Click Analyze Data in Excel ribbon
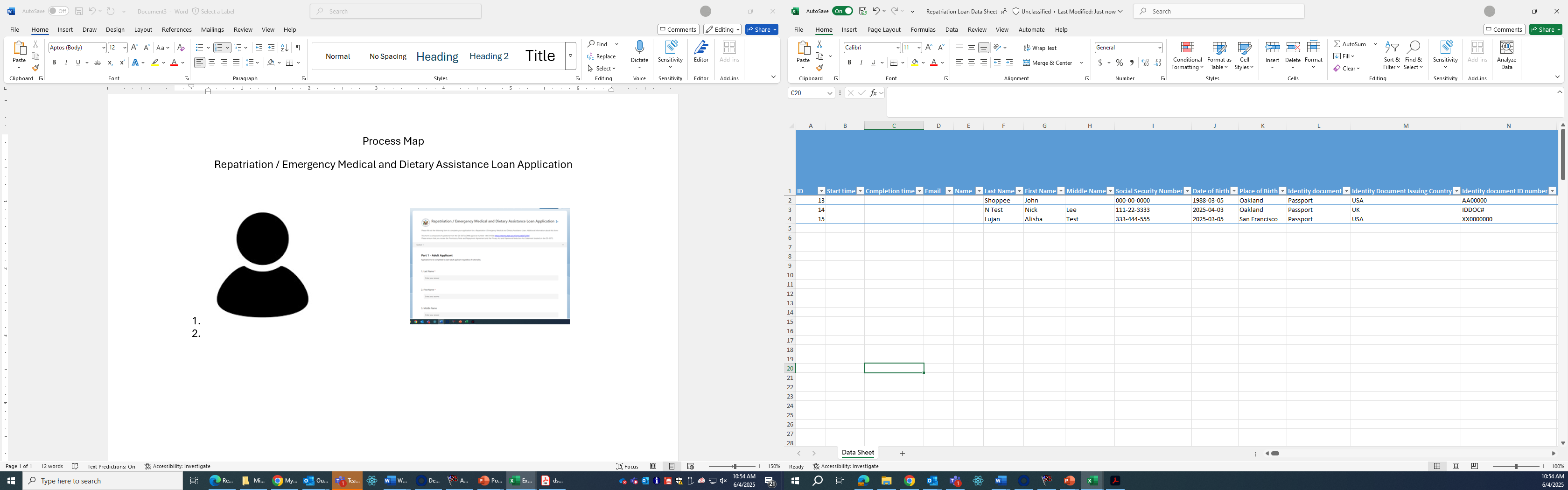The image size is (1568, 490). pos(1506,55)
